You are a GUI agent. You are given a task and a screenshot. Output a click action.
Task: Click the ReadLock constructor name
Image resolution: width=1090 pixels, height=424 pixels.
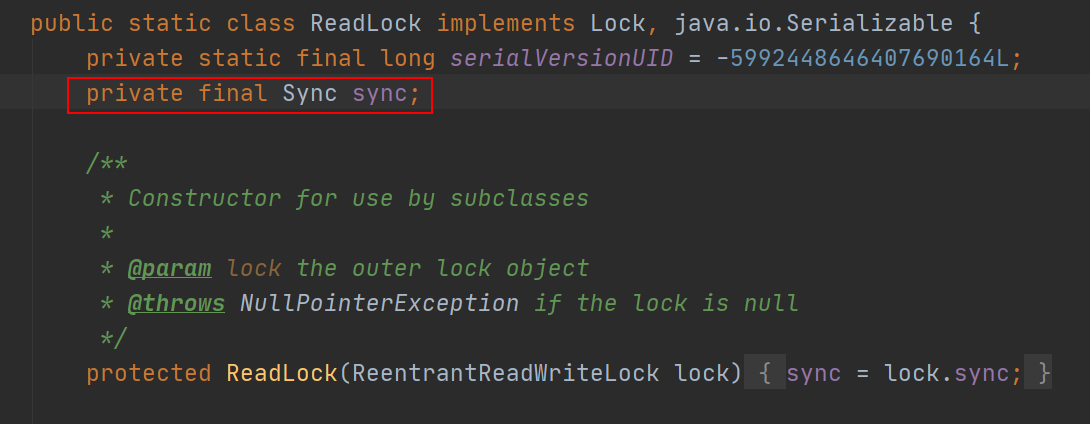282,374
